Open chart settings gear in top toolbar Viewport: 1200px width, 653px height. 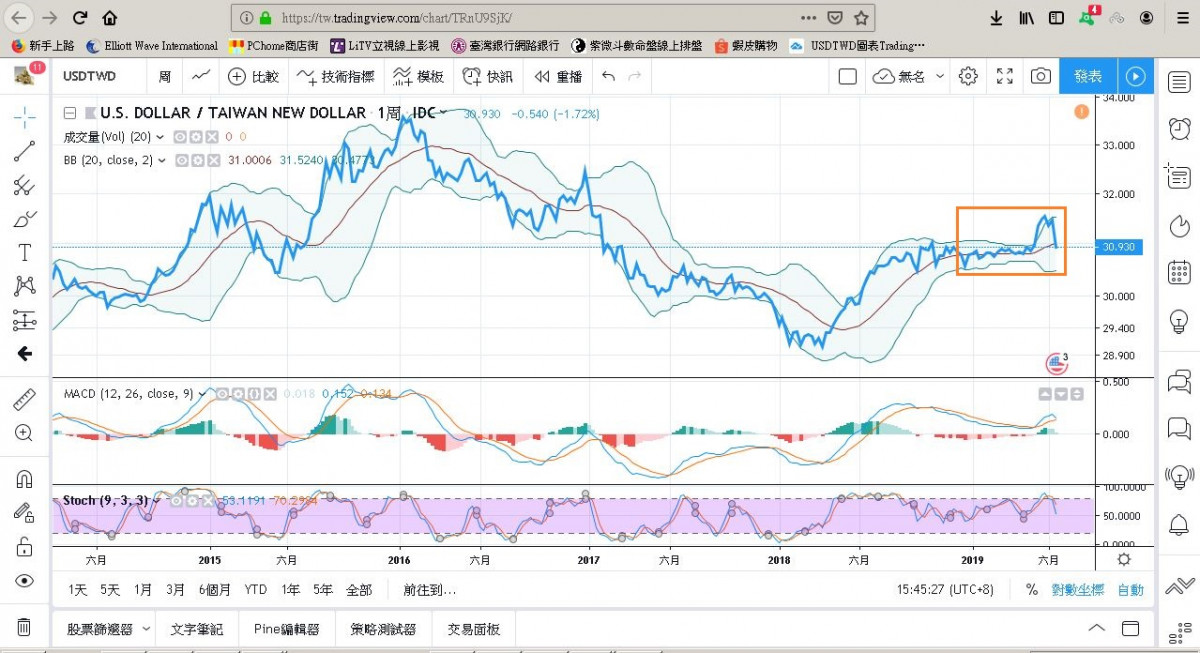tap(968, 76)
